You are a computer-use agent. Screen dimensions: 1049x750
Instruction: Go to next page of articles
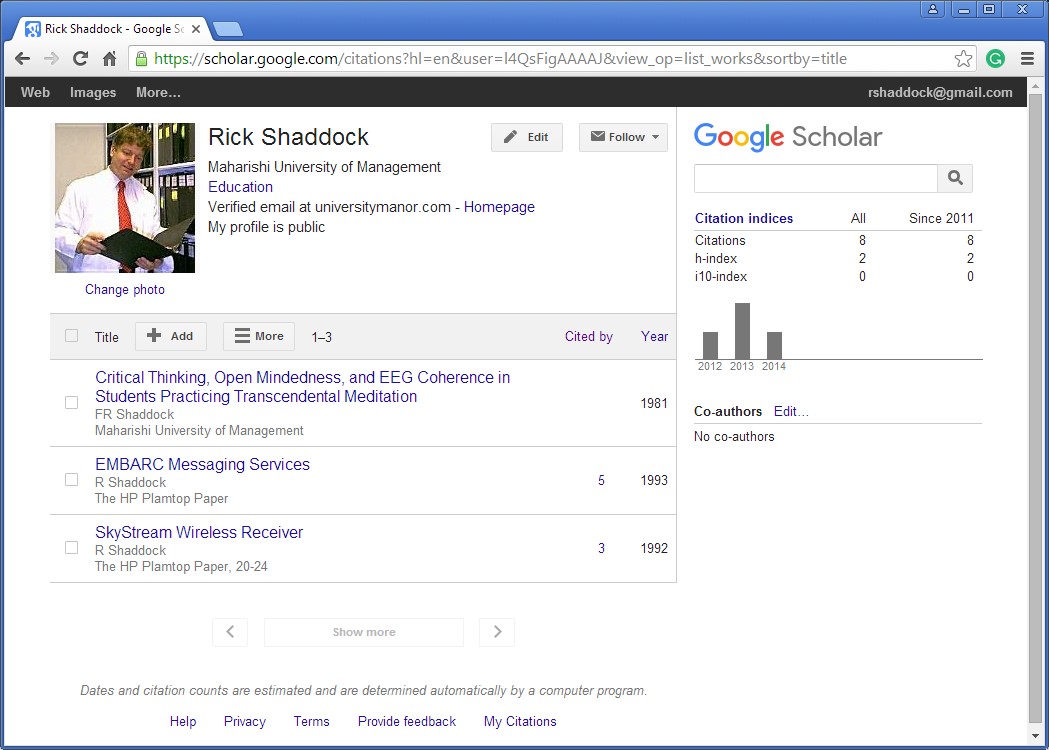click(497, 632)
